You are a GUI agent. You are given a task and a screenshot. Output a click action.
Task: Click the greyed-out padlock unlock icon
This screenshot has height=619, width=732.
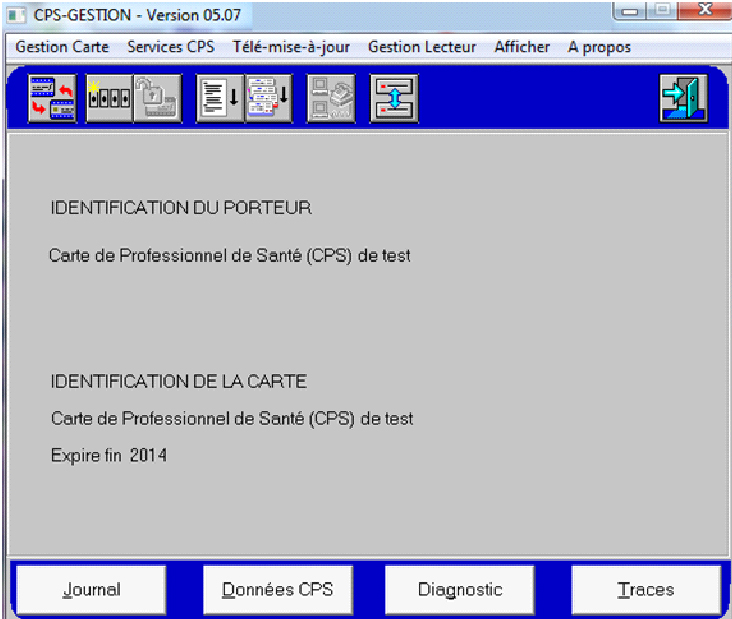coord(158,98)
